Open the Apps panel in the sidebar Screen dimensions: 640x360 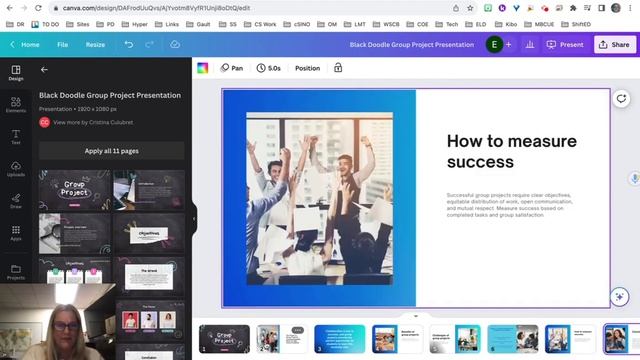pyautogui.click(x=16, y=233)
